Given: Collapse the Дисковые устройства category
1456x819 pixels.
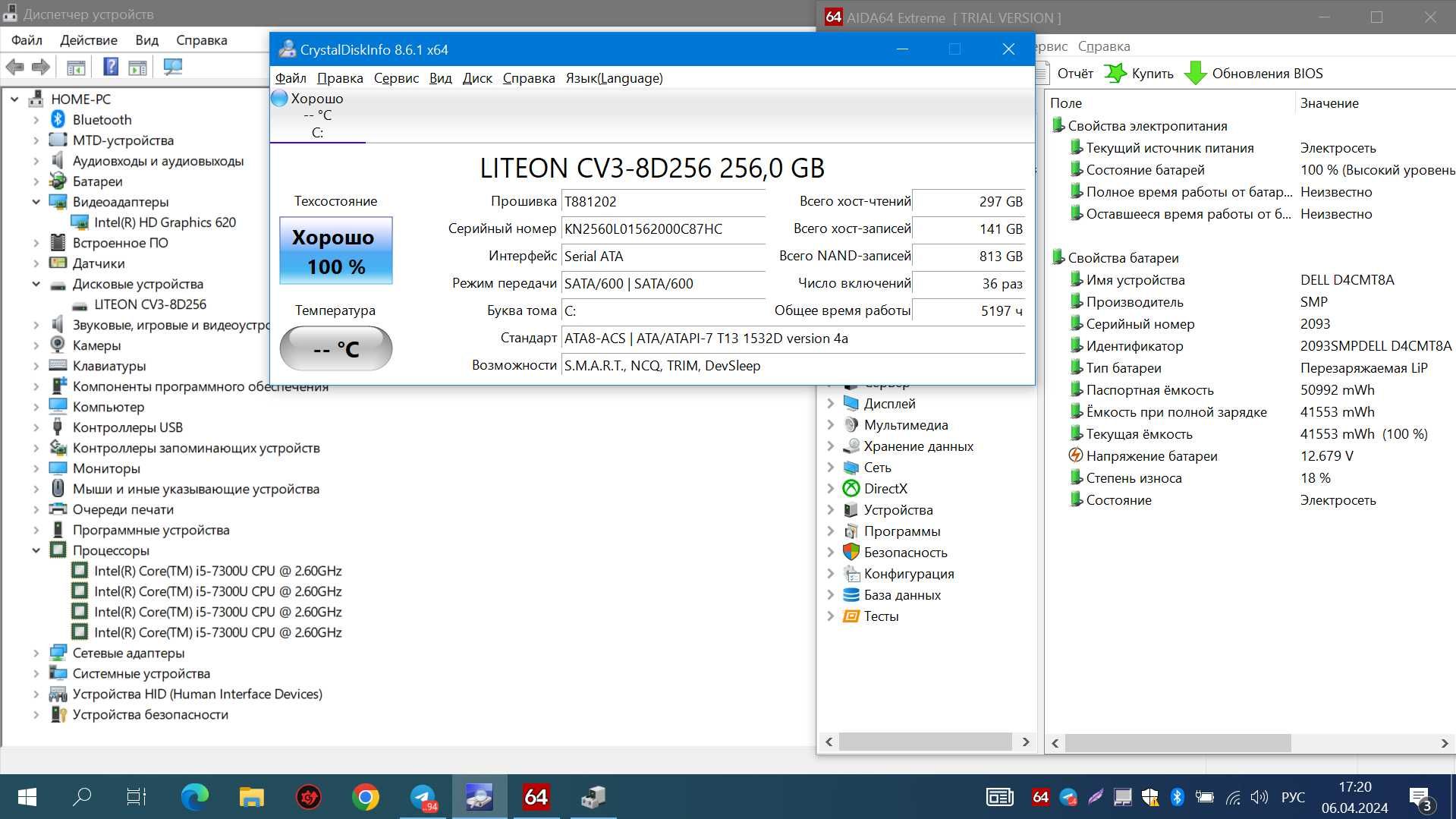Looking at the screenshot, I should (x=36, y=284).
